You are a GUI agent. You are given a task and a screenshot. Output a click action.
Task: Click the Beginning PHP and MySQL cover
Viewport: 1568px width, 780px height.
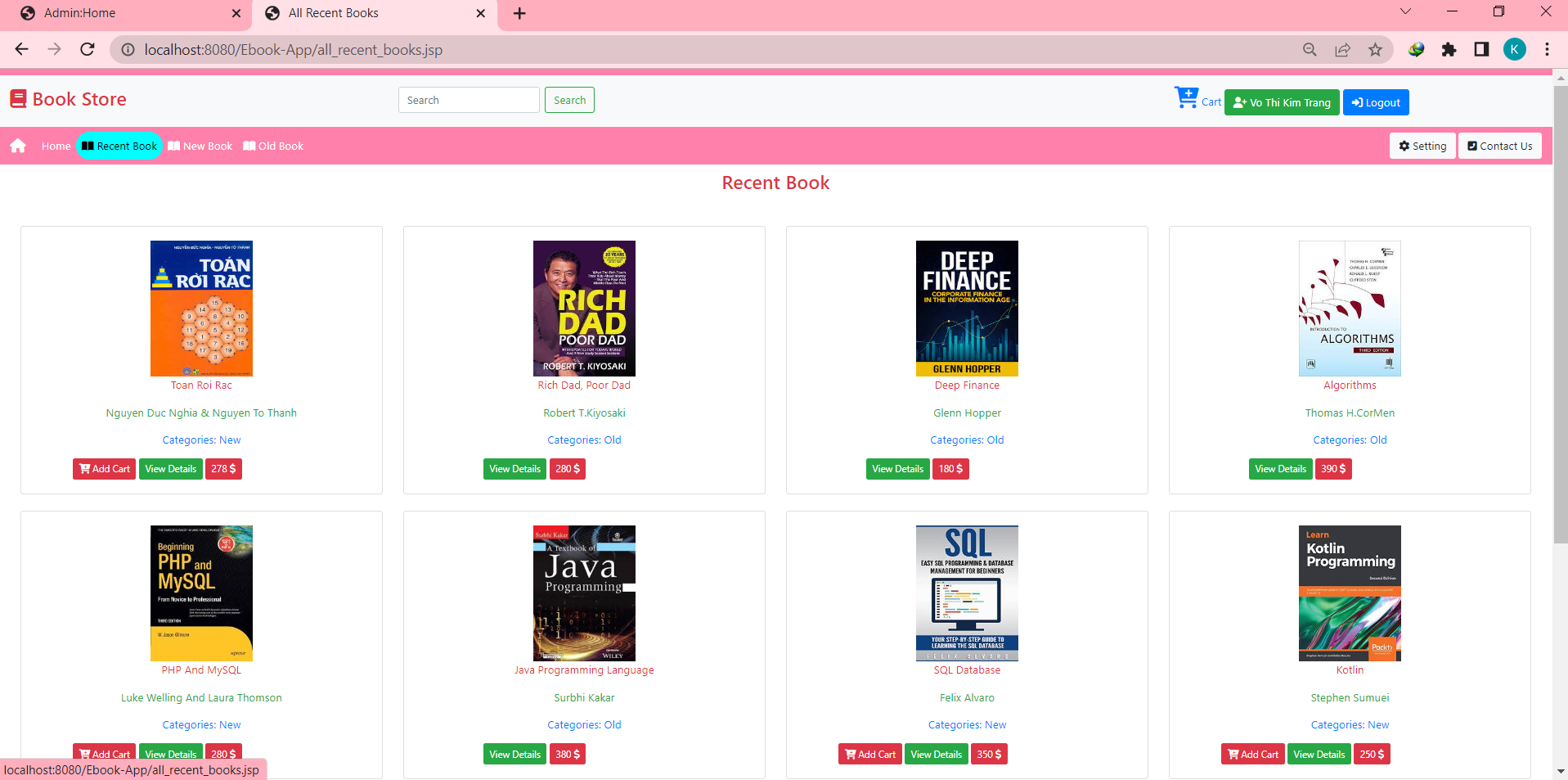pos(201,593)
